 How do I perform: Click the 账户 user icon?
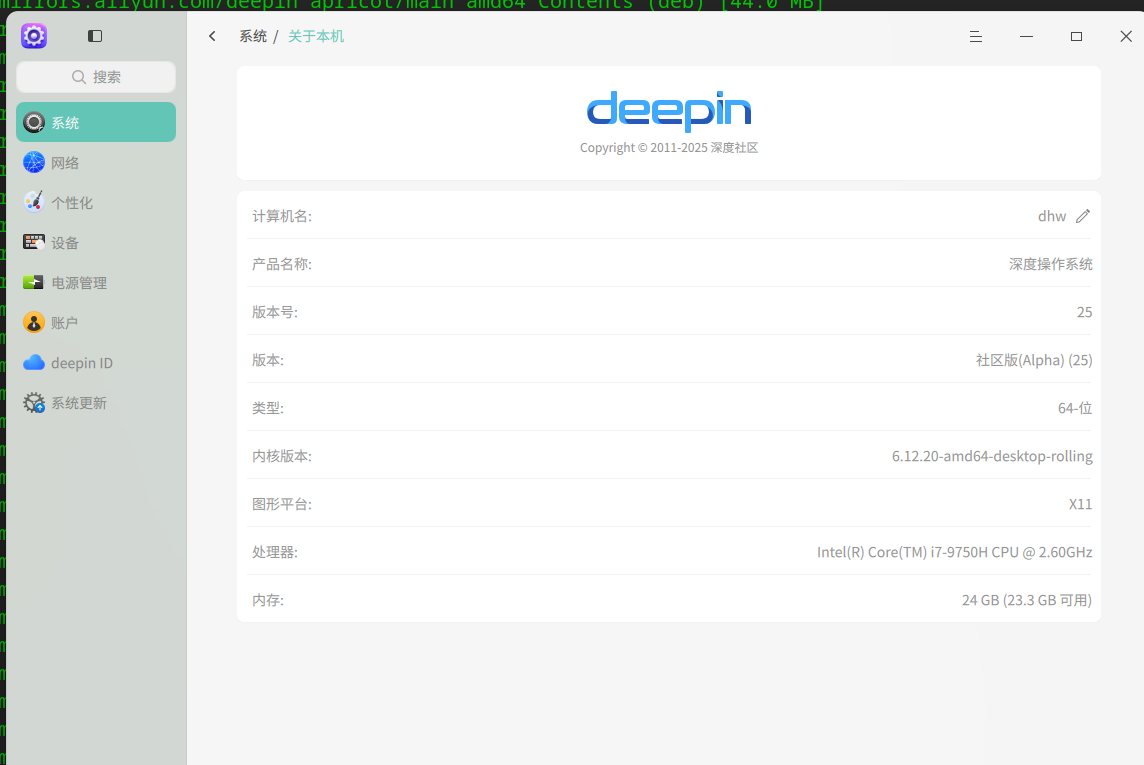[x=34, y=322]
